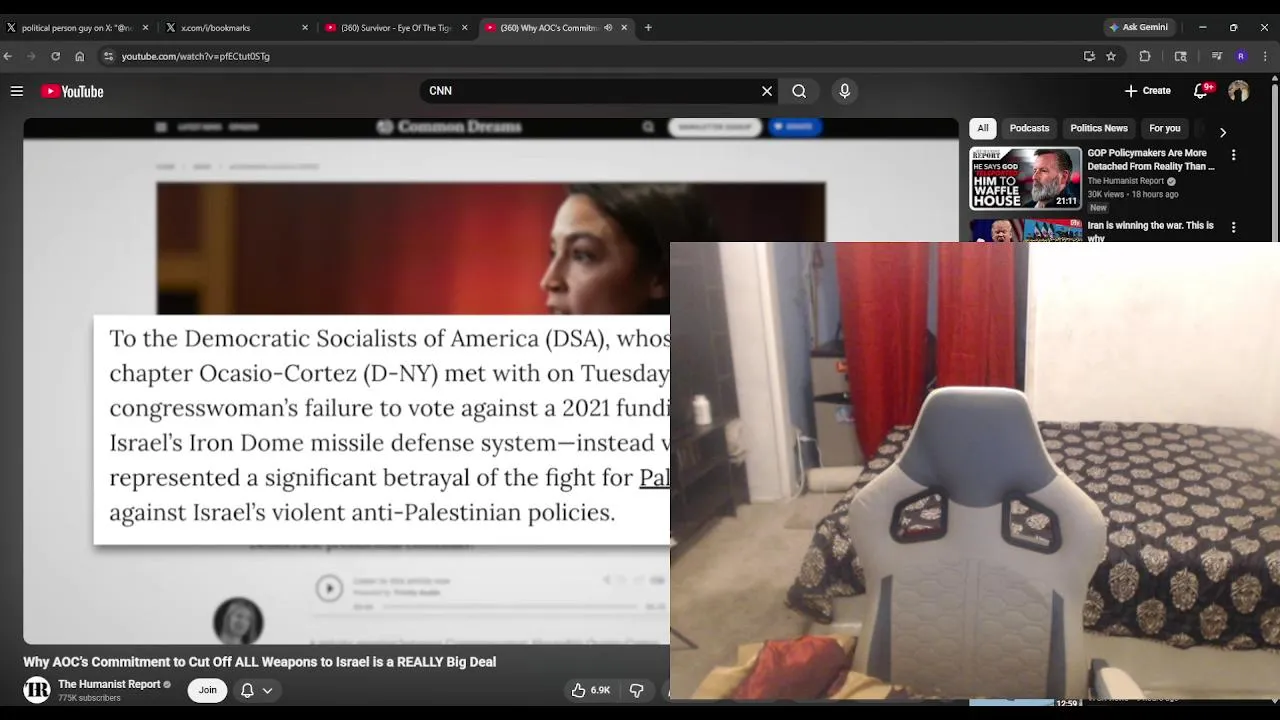This screenshot has height=720, width=1280.
Task: Open The Humanist Report channel name link
Action: point(109,684)
